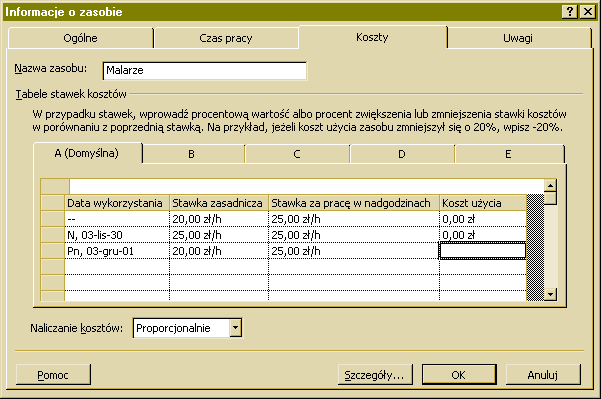Click the entry bar above the table
This screenshot has height=399, width=601.
[x=307, y=186]
